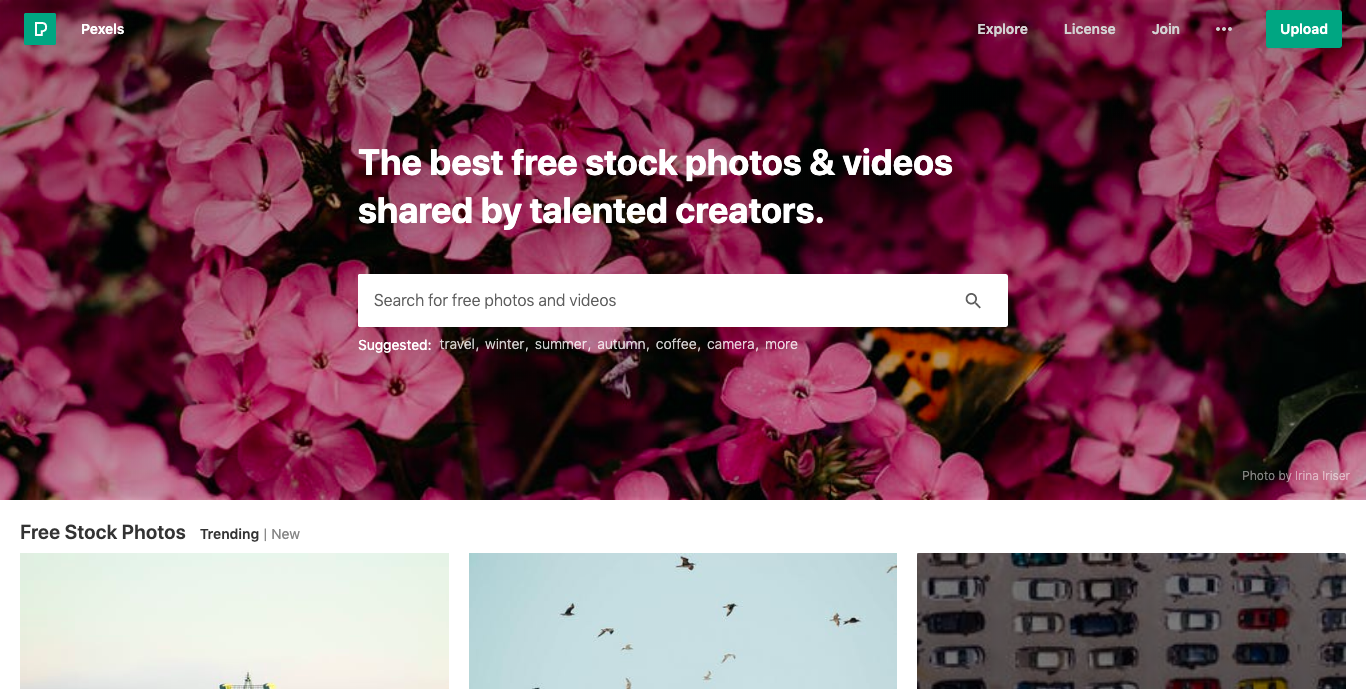Focus the photo and video search field

[x=660, y=300]
